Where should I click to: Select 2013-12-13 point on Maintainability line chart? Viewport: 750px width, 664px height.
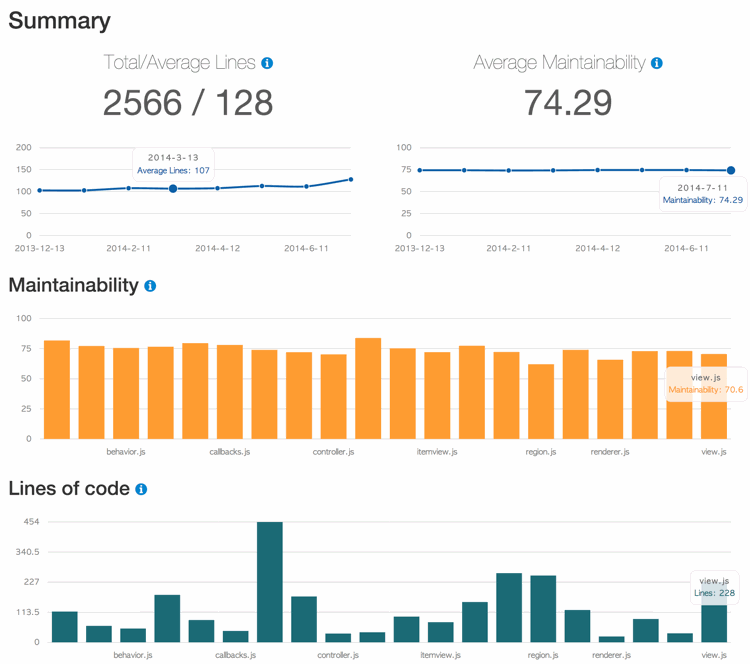(420, 170)
